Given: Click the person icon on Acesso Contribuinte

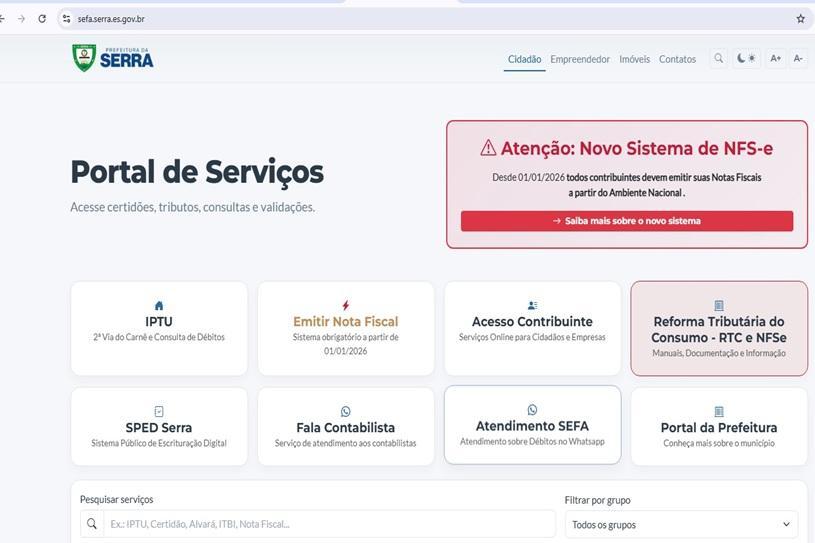Looking at the screenshot, I should click(x=532, y=305).
